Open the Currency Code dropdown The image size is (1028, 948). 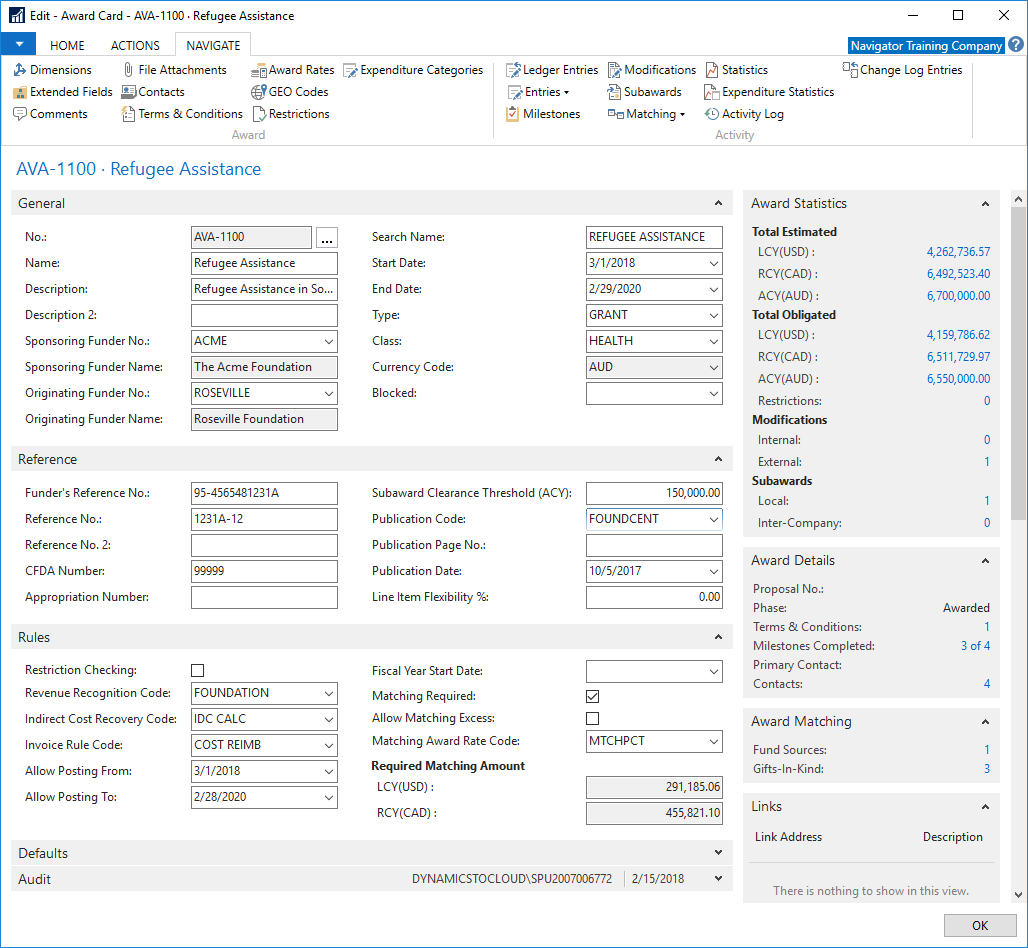pyautogui.click(x=713, y=367)
